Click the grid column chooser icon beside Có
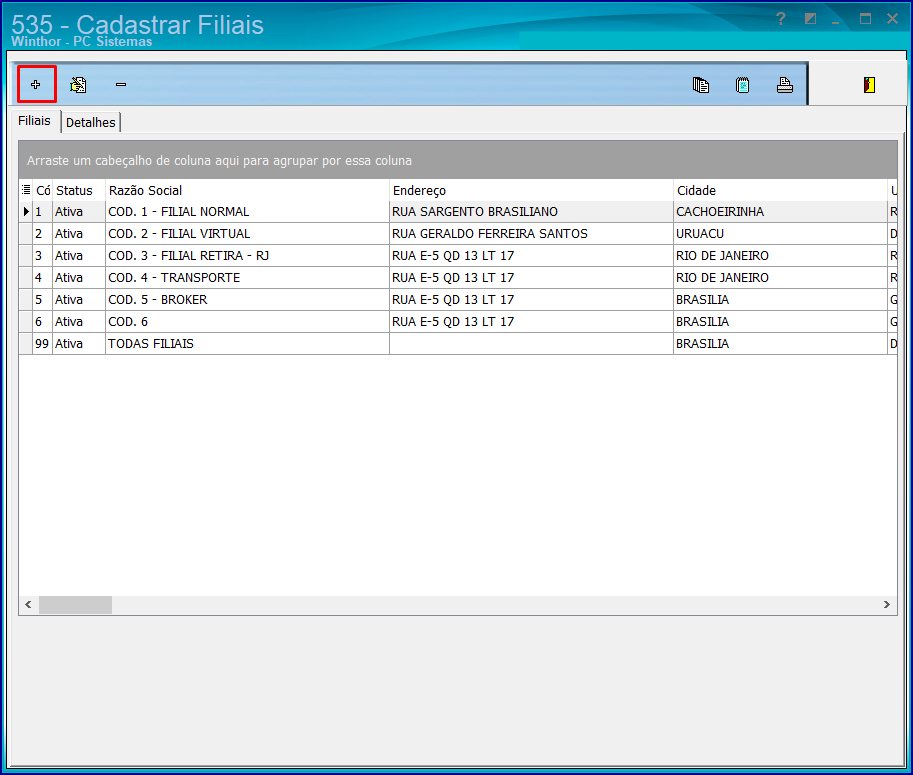 (x=26, y=190)
